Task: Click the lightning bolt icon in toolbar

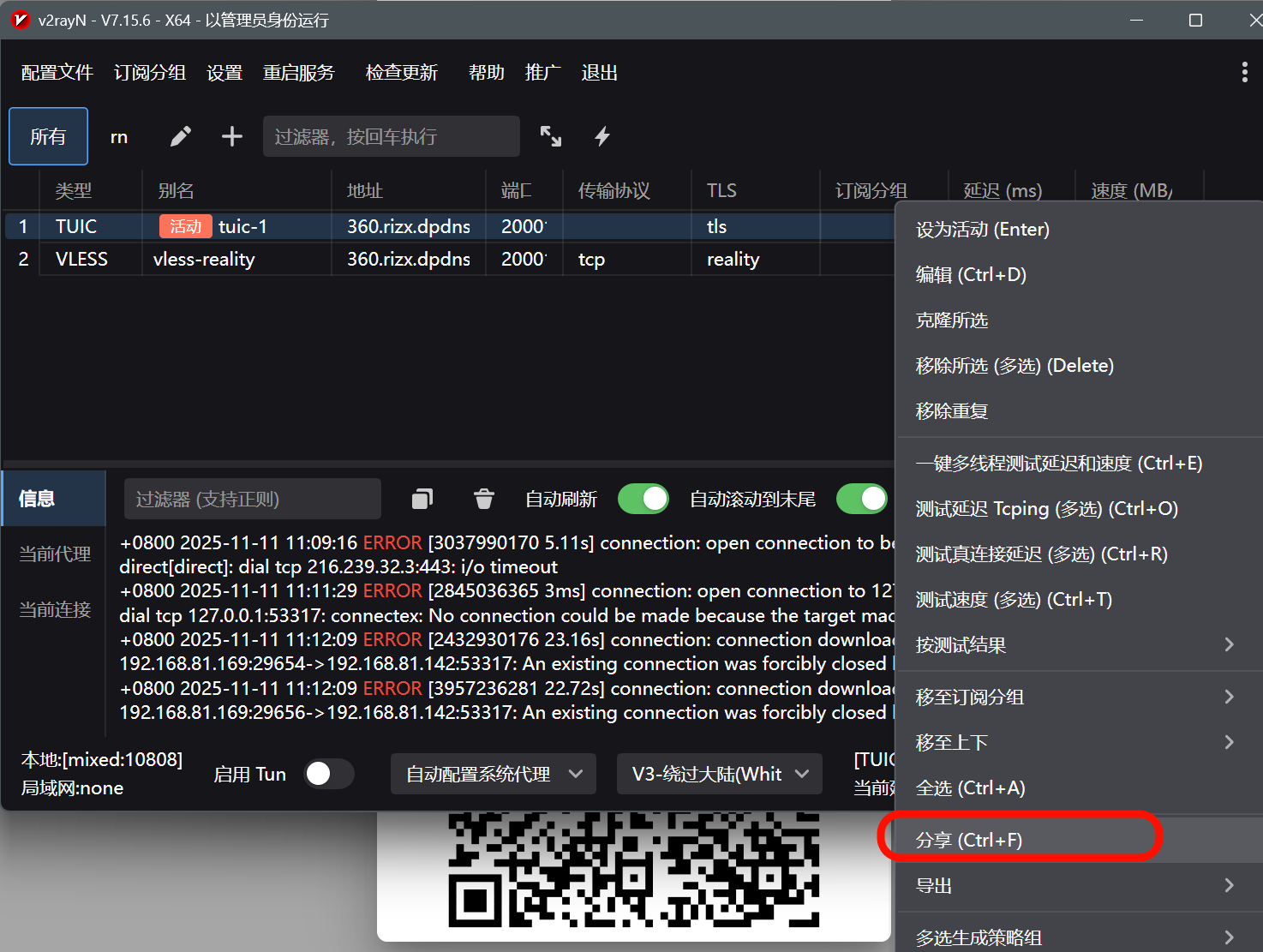Action: point(602,136)
